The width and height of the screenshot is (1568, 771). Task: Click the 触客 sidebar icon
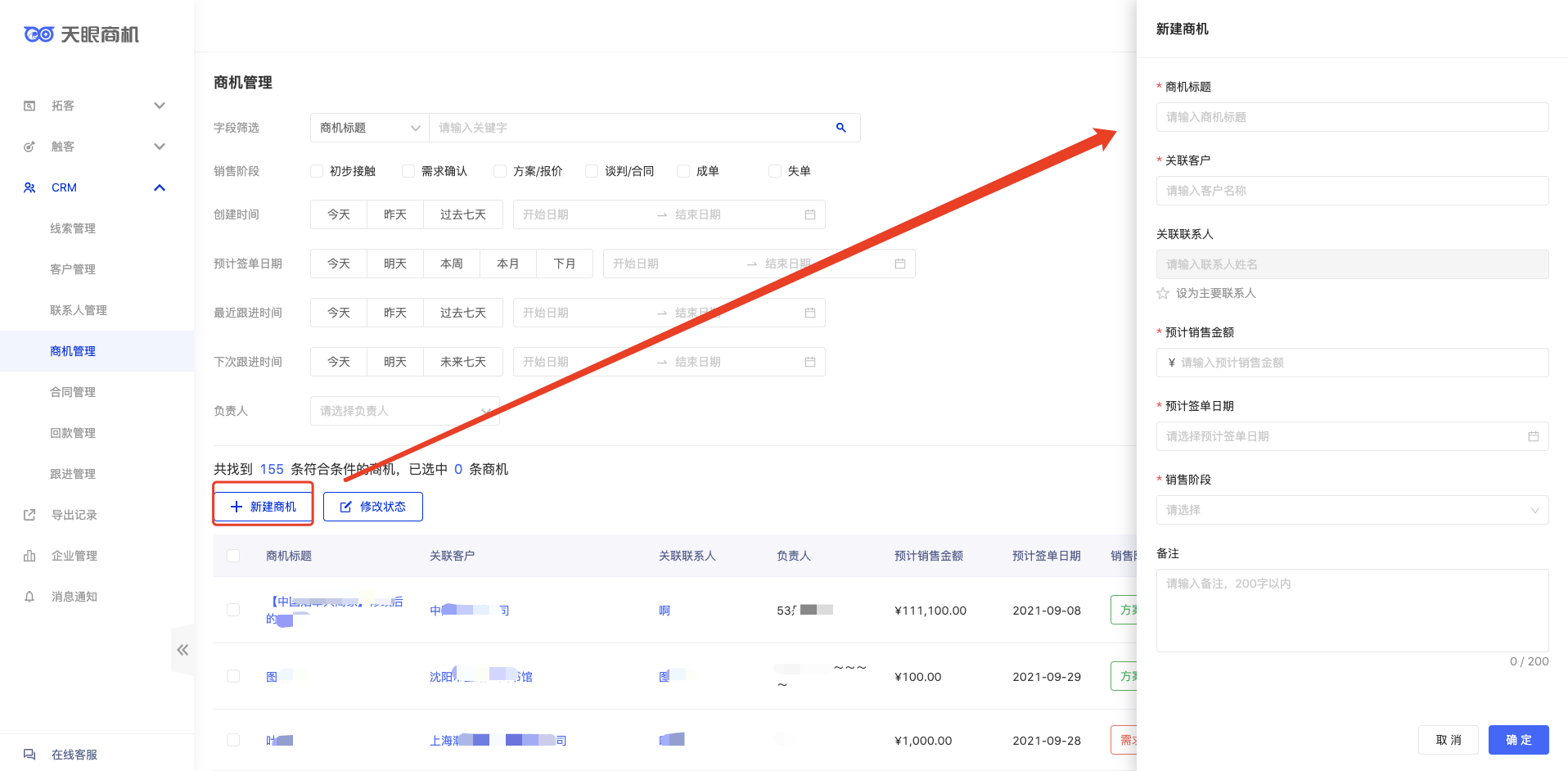29,147
